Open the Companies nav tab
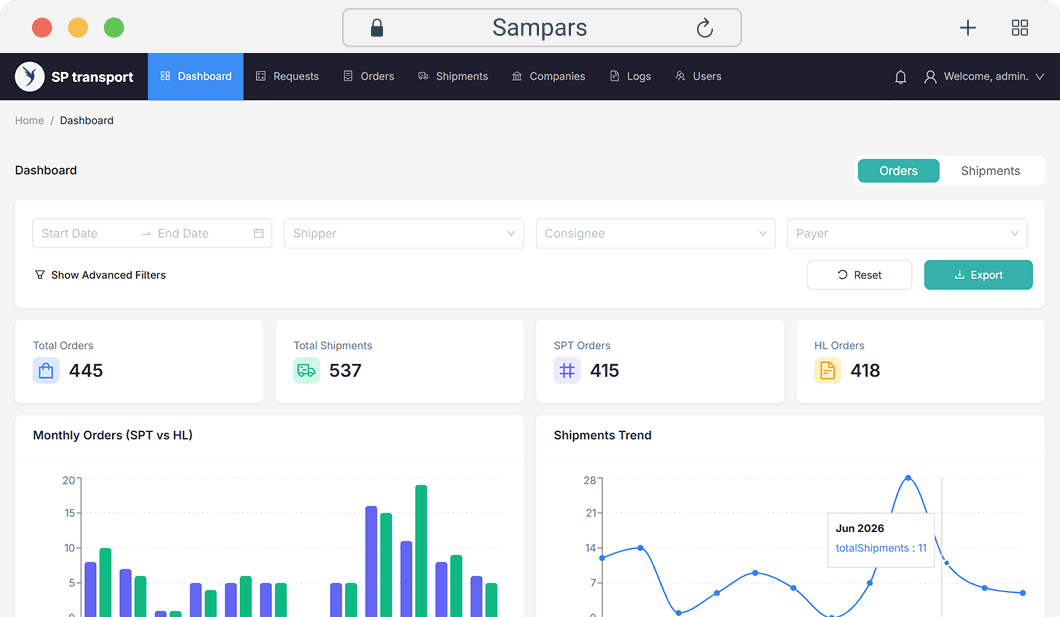The height and width of the screenshot is (617, 1060). tap(548, 76)
